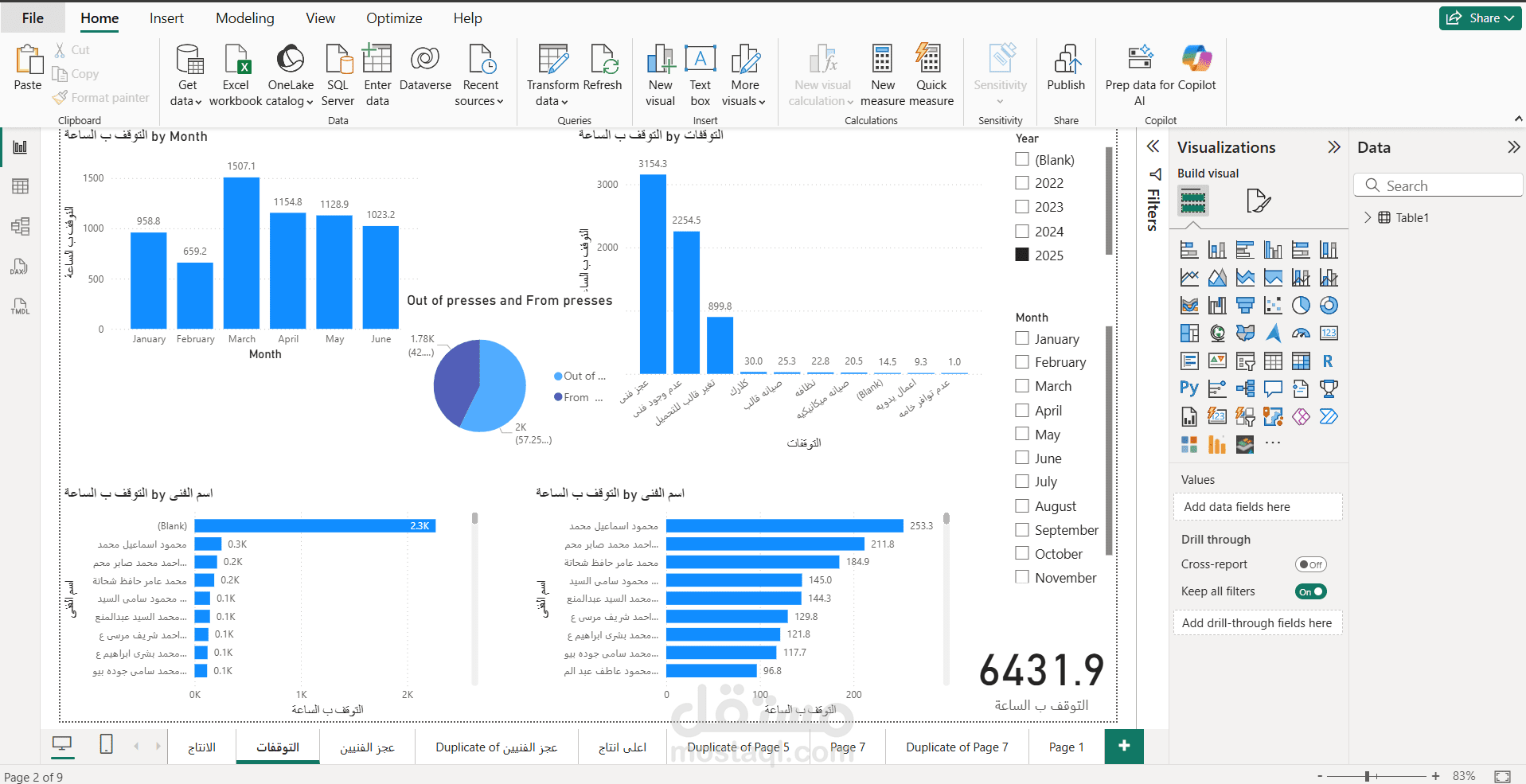The image size is (1526, 784).
Task: Check the January month checkbox
Action: [1022, 338]
